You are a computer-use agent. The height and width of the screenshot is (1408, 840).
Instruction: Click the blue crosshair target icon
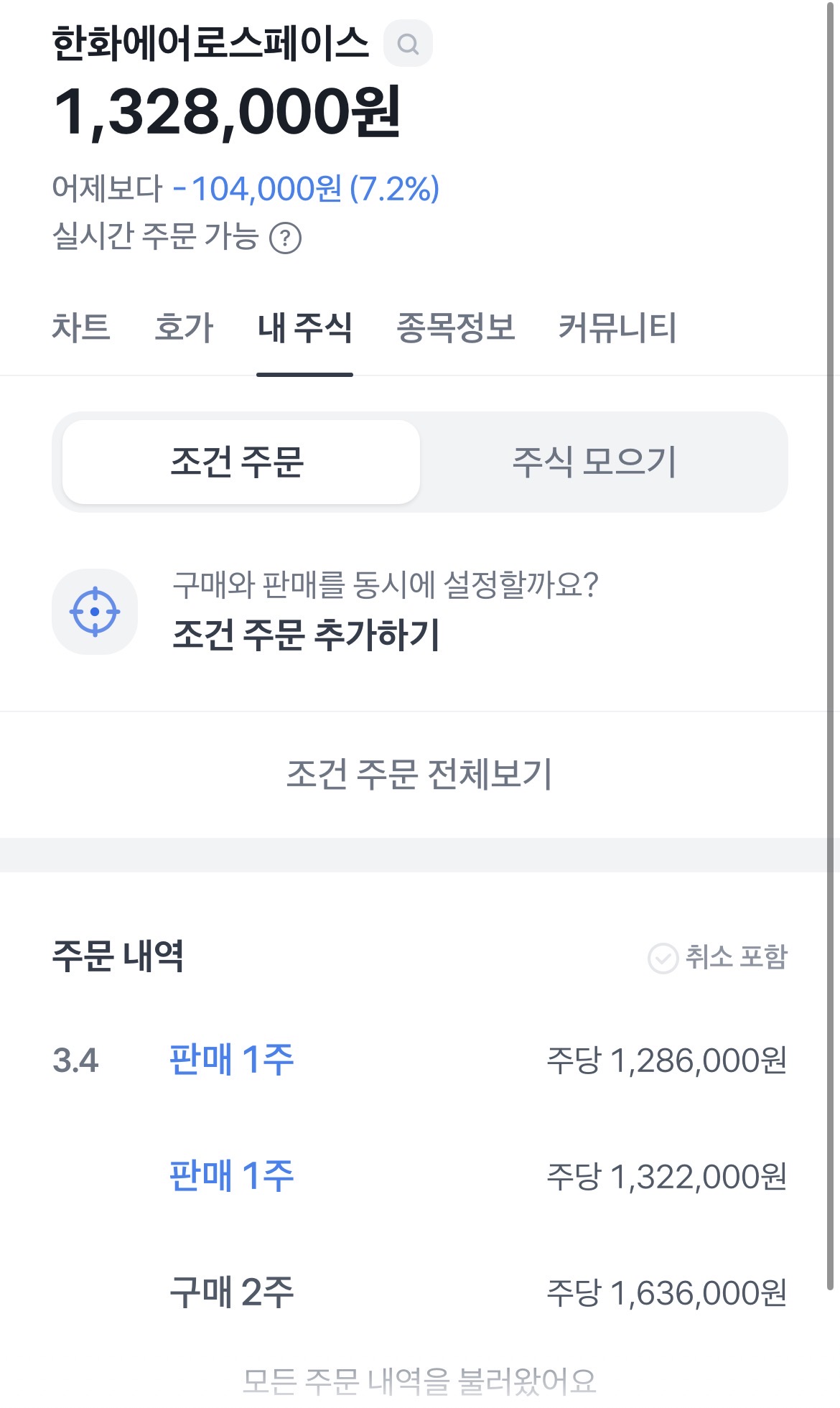95,612
